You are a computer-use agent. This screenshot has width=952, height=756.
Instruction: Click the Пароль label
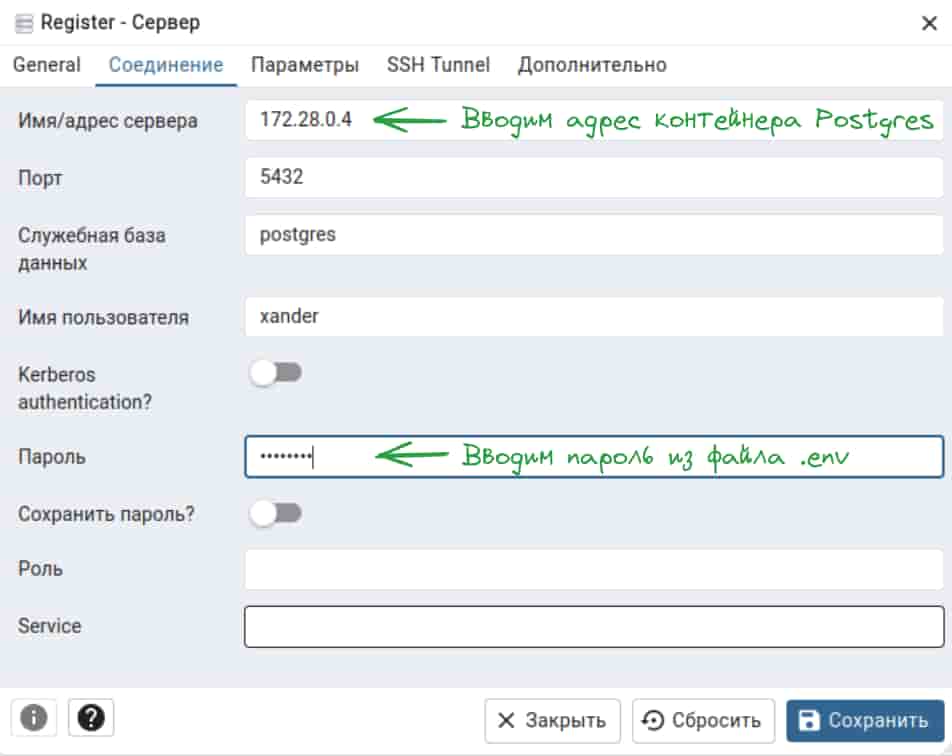pyautogui.click(x=52, y=457)
